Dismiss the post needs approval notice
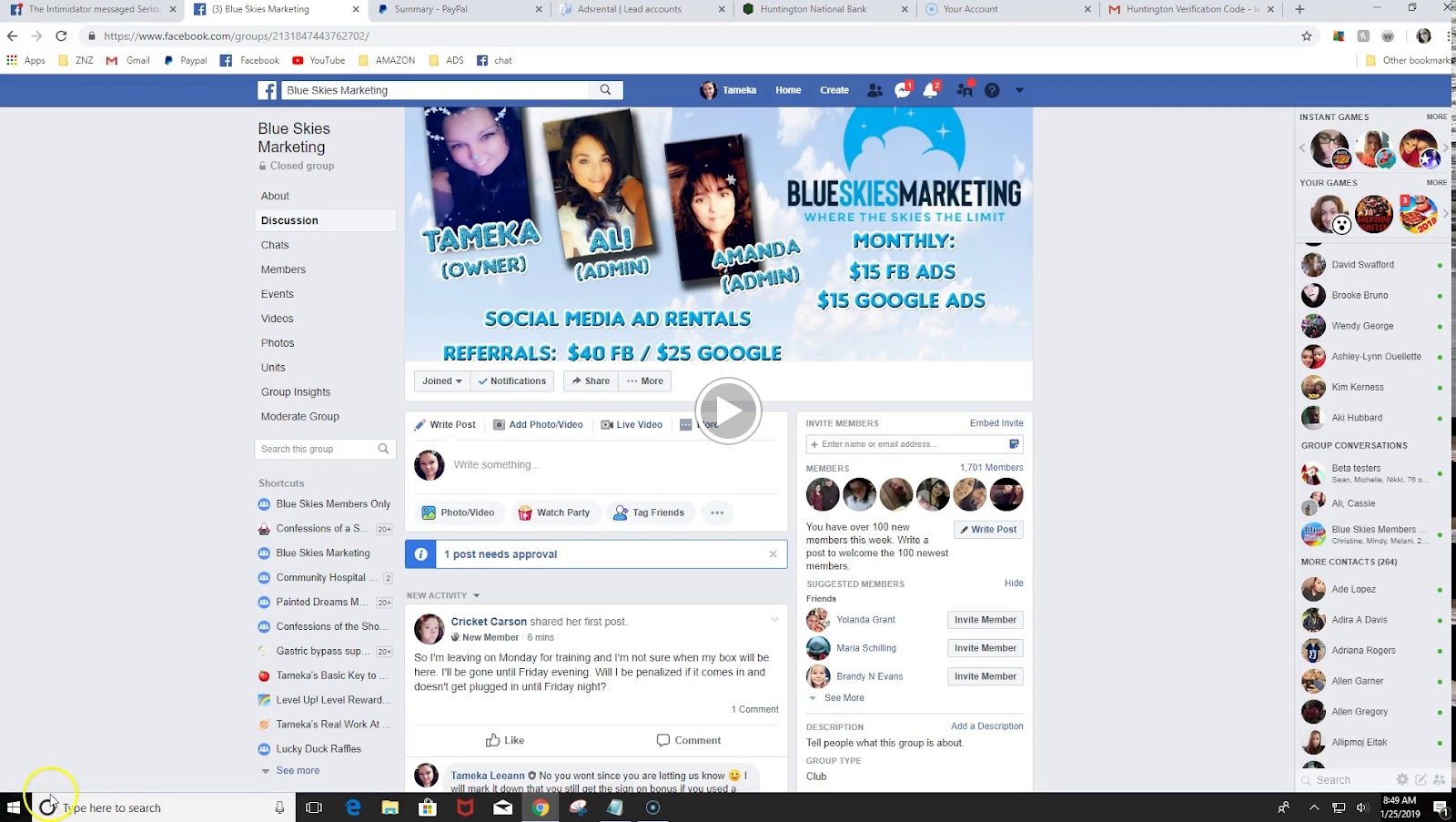This screenshot has height=822, width=1456. click(773, 553)
